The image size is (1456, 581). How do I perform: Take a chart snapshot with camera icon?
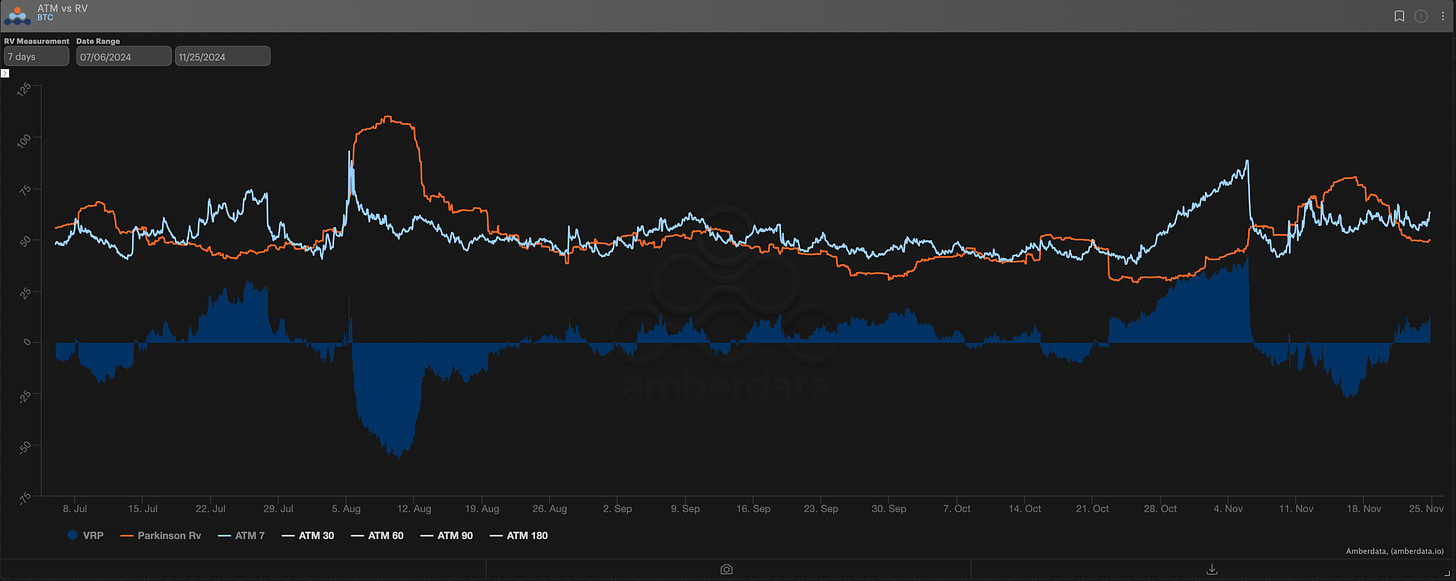(x=727, y=569)
